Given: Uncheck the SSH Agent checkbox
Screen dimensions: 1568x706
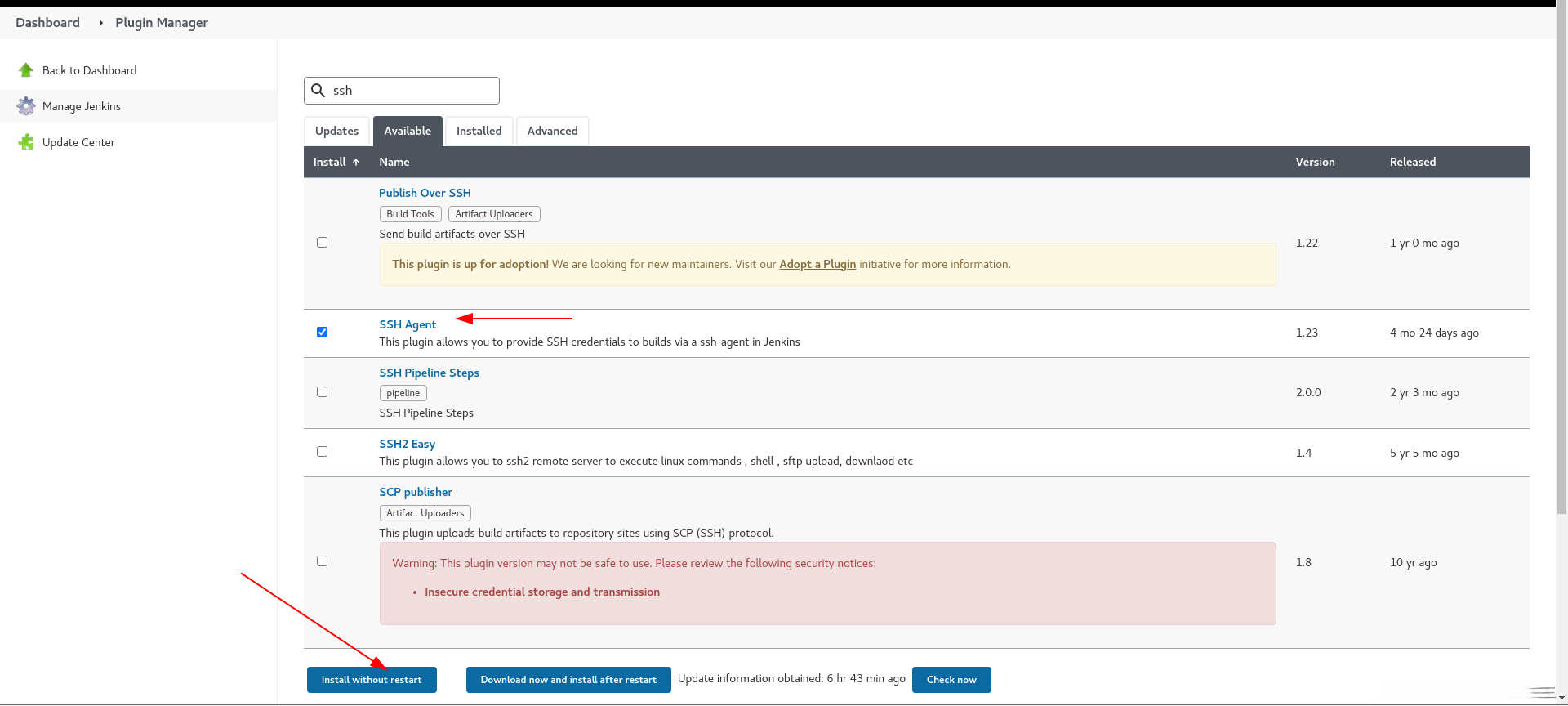Looking at the screenshot, I should tap(322, 333).
